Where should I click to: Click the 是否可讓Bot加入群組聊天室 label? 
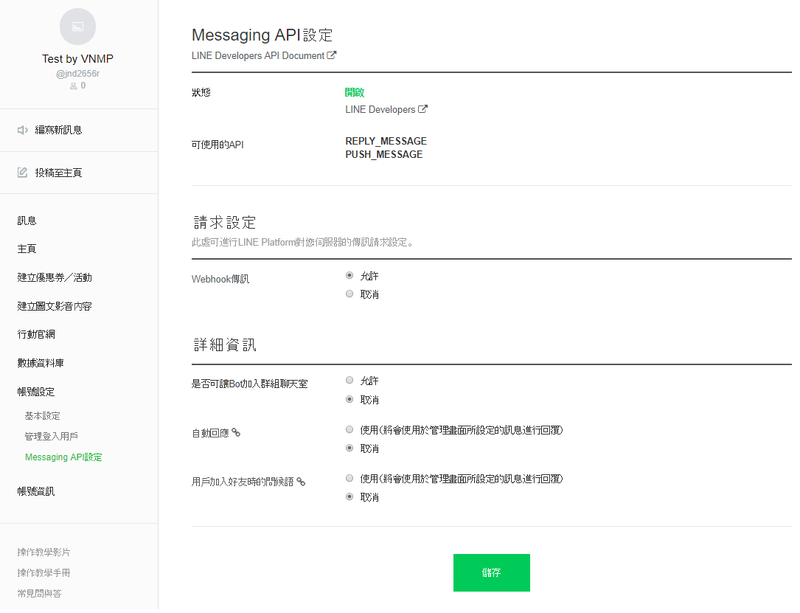coord(249,384)
